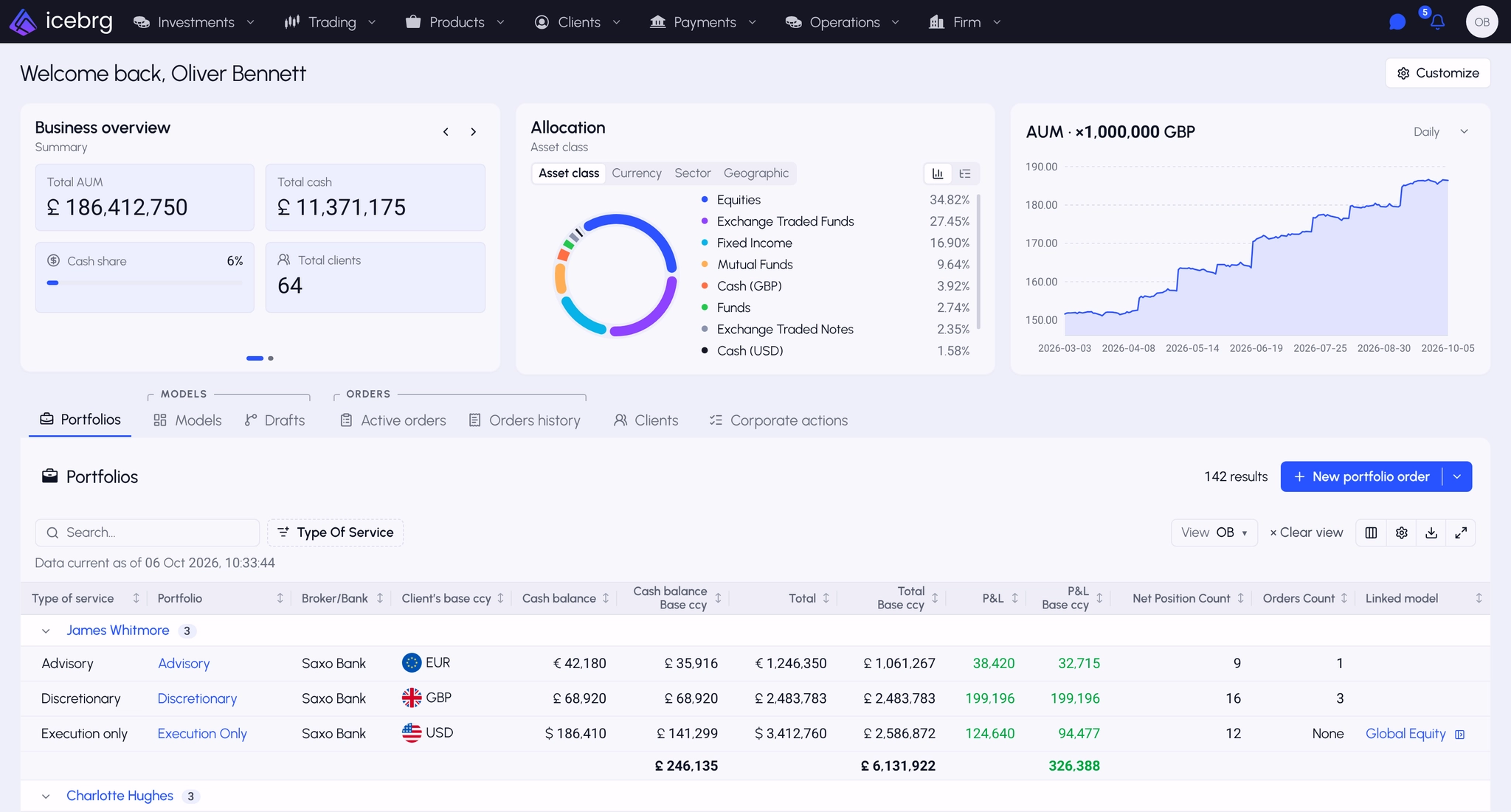Click New portfolio order button
1511x812 pixels.
tap(1361, 476)
